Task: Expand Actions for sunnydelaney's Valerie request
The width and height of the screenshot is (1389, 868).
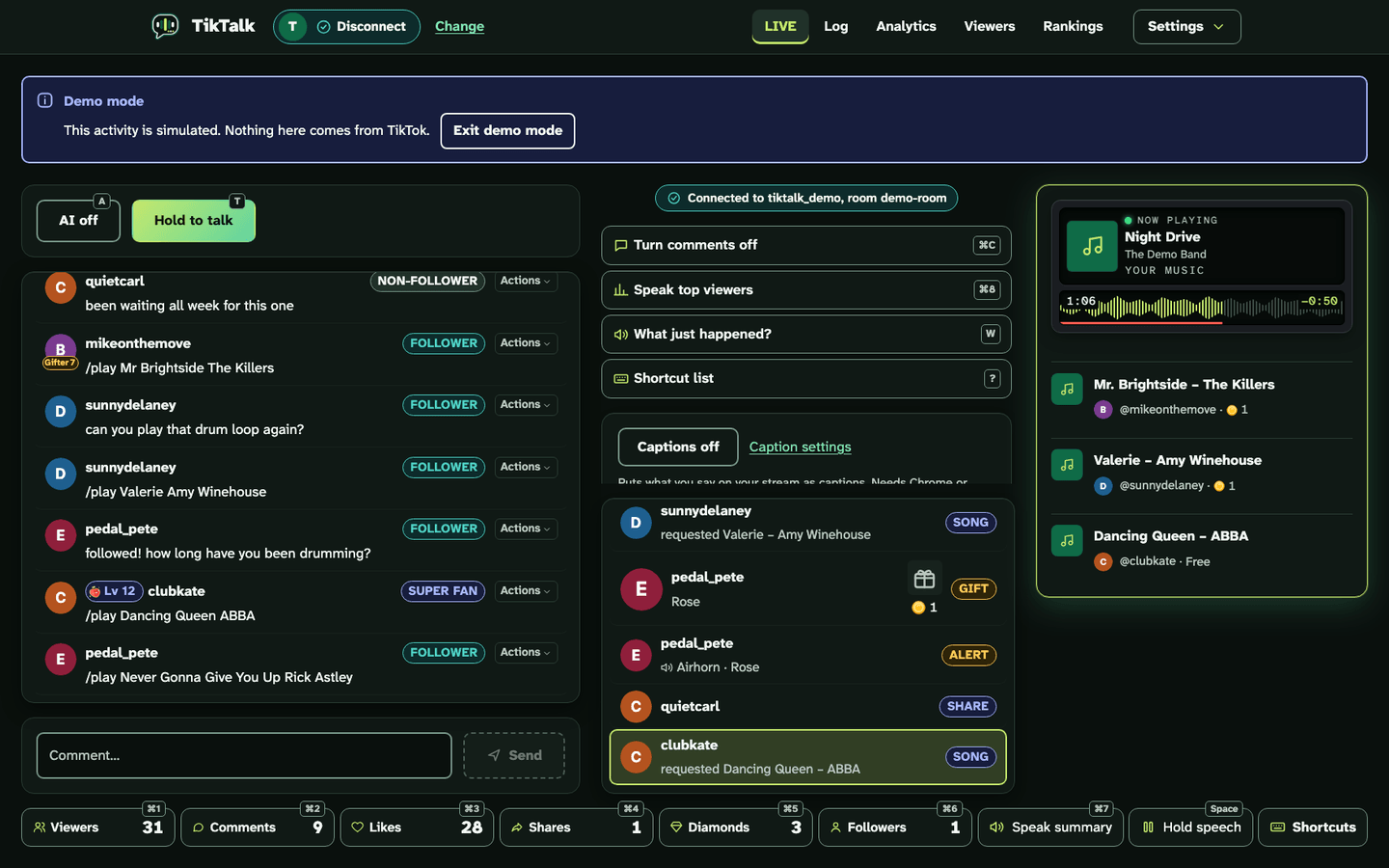Action: (526, 467)
